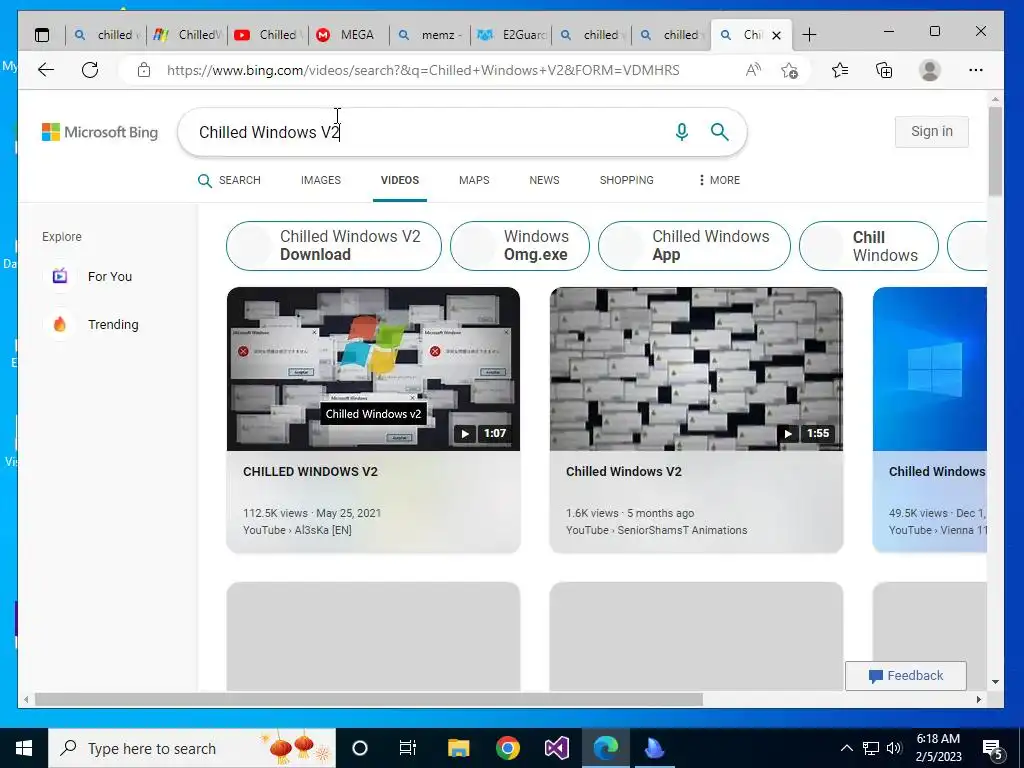The height and width of the screenshot is (768, 1024).
Task: Select Chilled Windows App suggestion chip
Action: point(694,246)
